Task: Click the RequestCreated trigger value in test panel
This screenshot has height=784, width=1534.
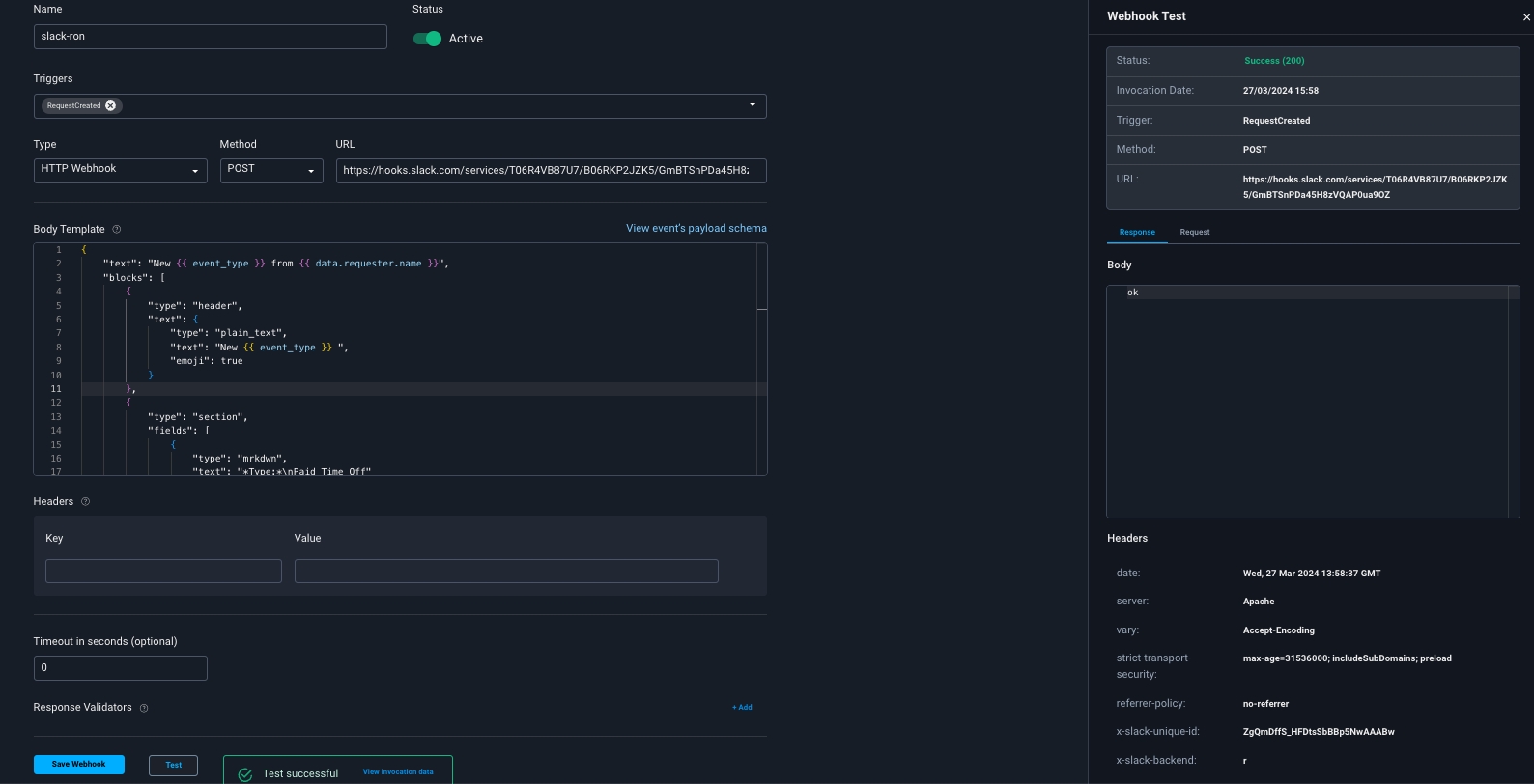Action: click(x=1276, y=121)
